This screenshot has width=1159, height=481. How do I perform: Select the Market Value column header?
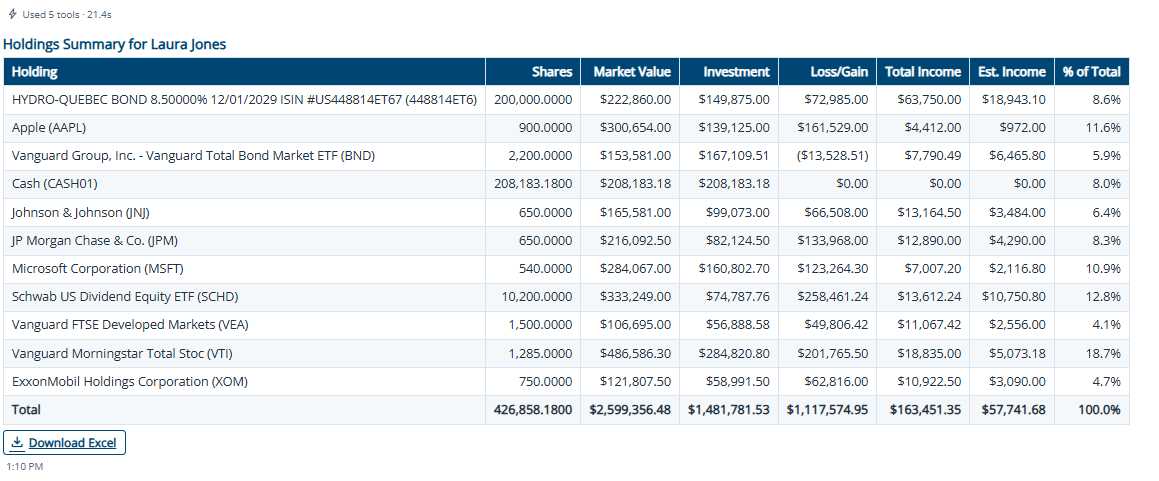pyautogui.click(x=632, y=72)
